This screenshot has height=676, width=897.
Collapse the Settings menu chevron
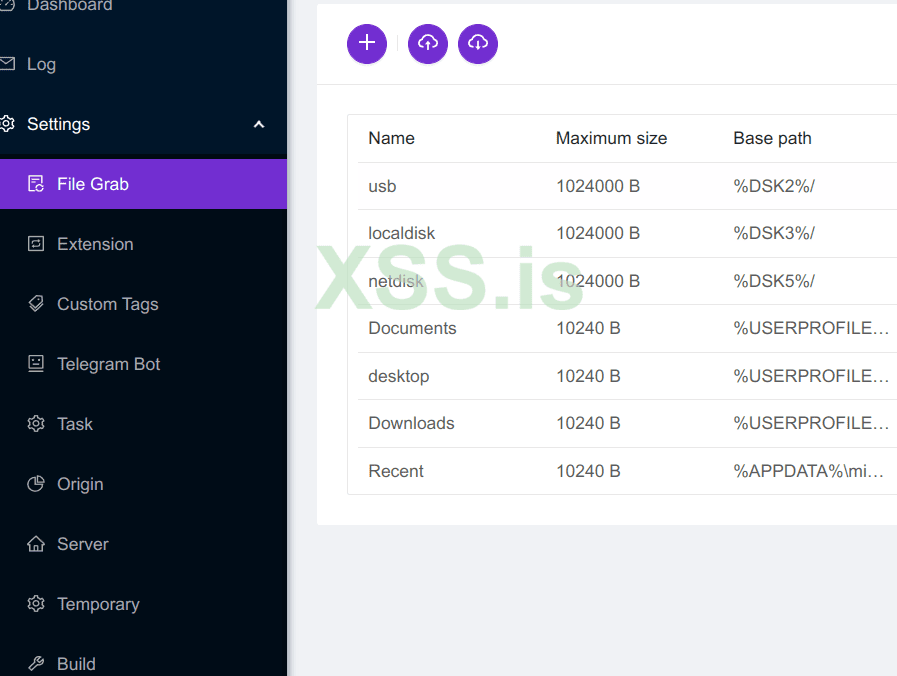259,124
